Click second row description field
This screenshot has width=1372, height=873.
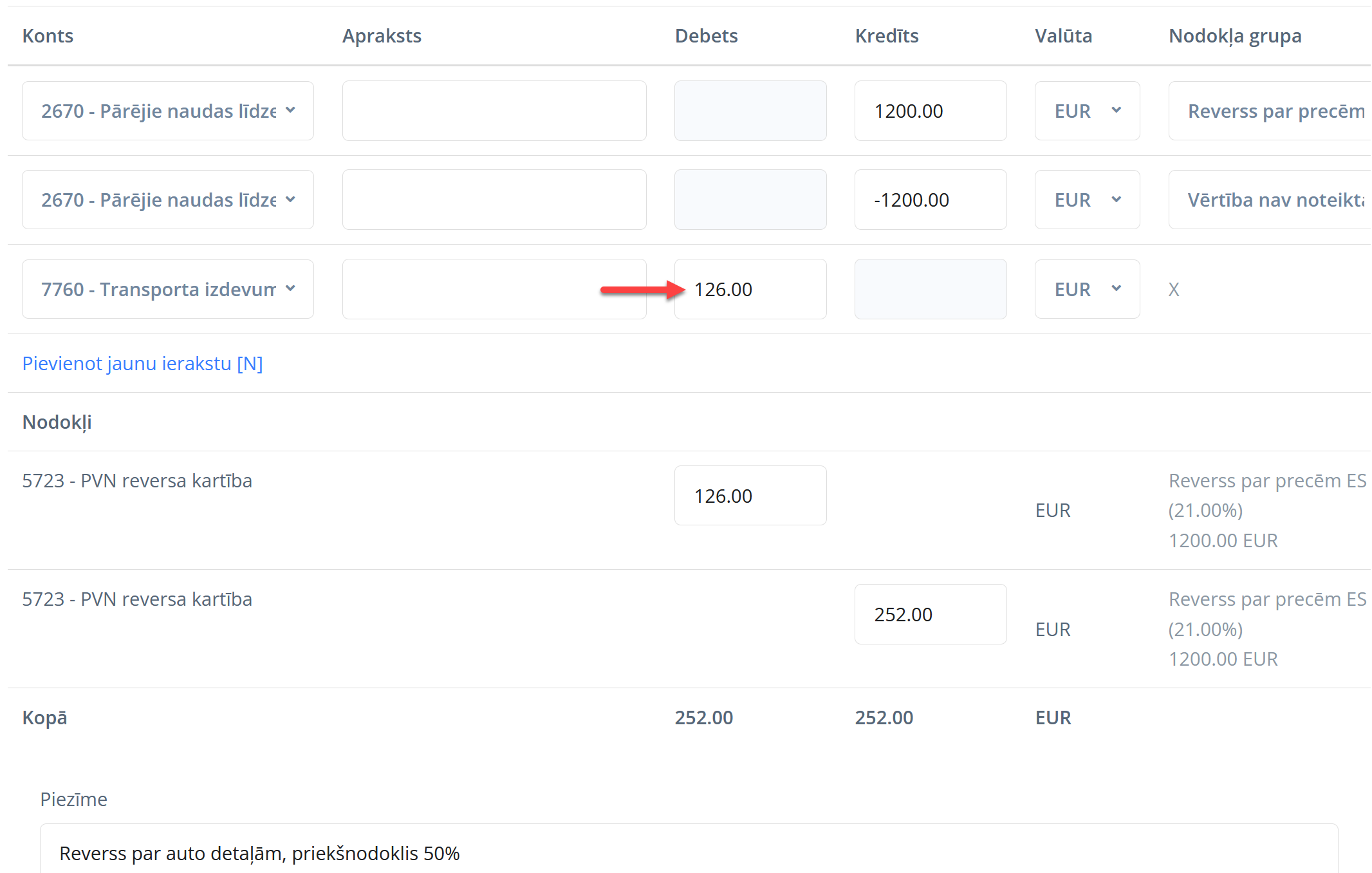[x=494, y=200]
